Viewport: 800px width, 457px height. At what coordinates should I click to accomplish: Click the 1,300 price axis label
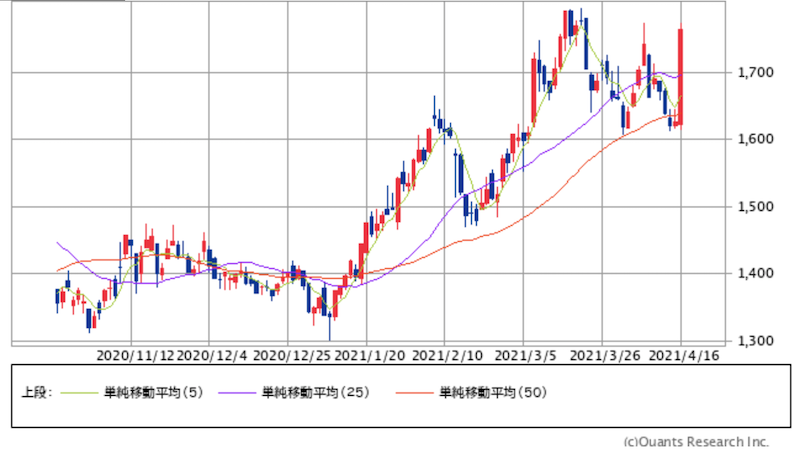[756, 341]
